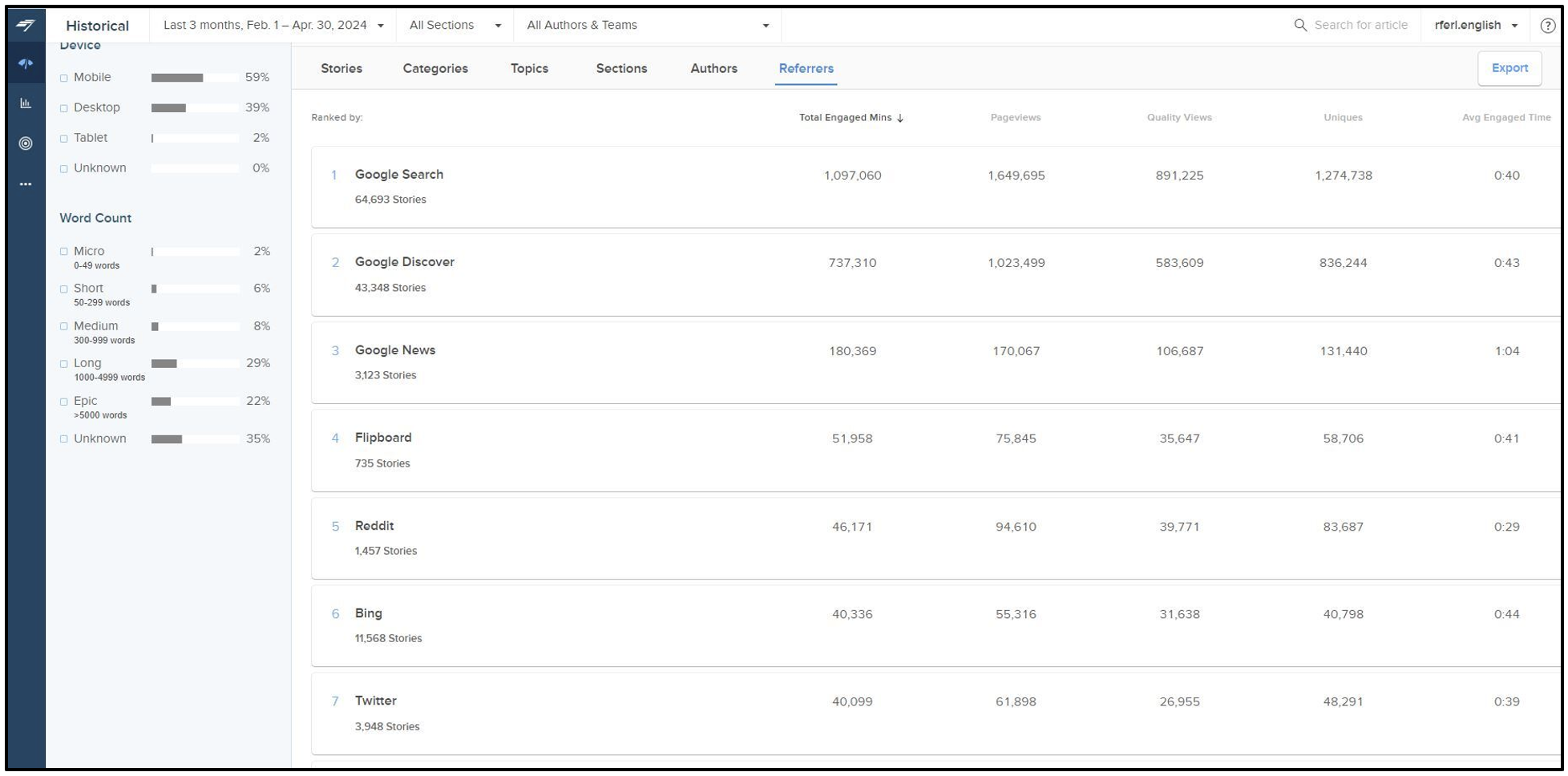Open the Twitter referrer row
The width and height of the screenshot is (1568, 776).
click(936, 713)
